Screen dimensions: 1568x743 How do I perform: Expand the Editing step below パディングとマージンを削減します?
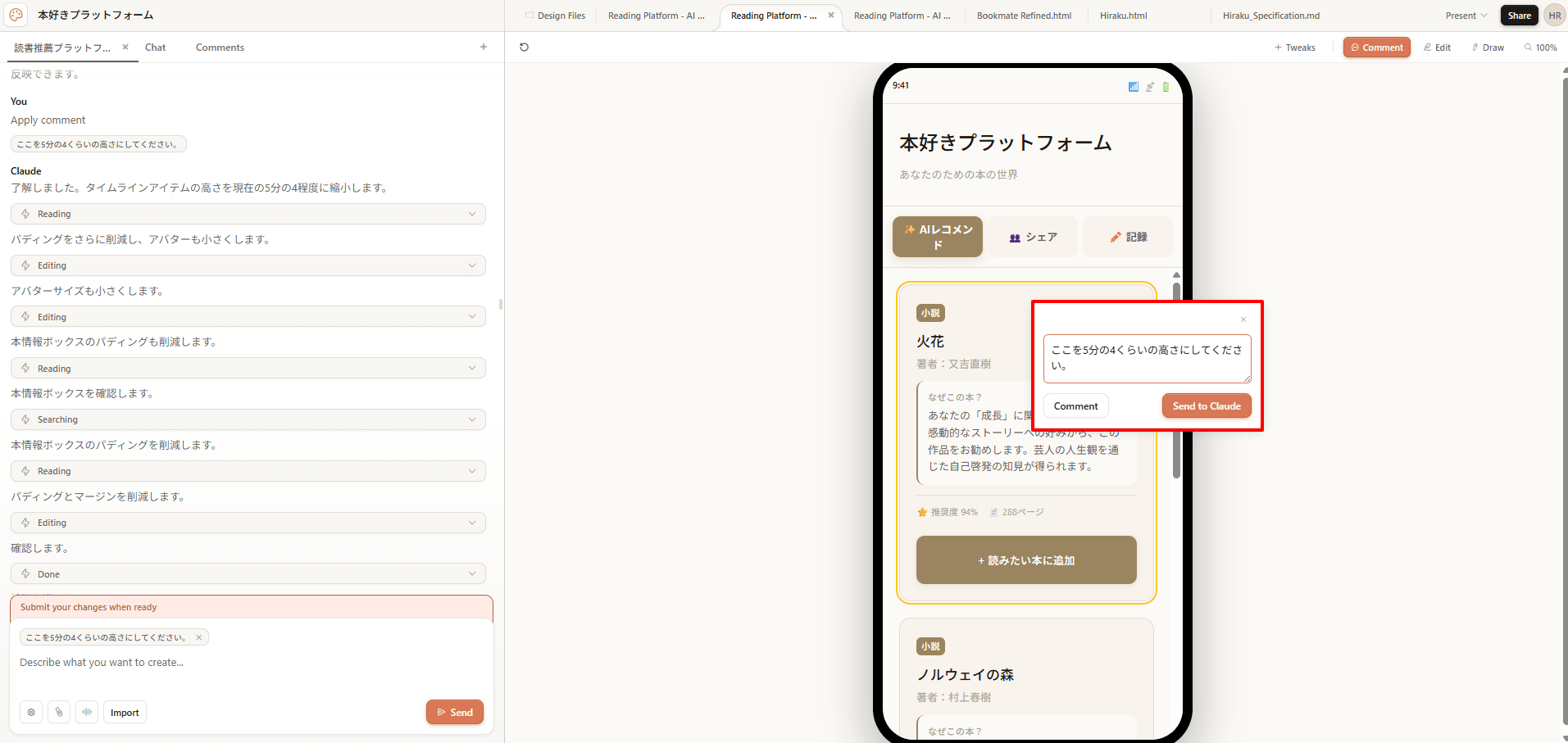[248, 523]
